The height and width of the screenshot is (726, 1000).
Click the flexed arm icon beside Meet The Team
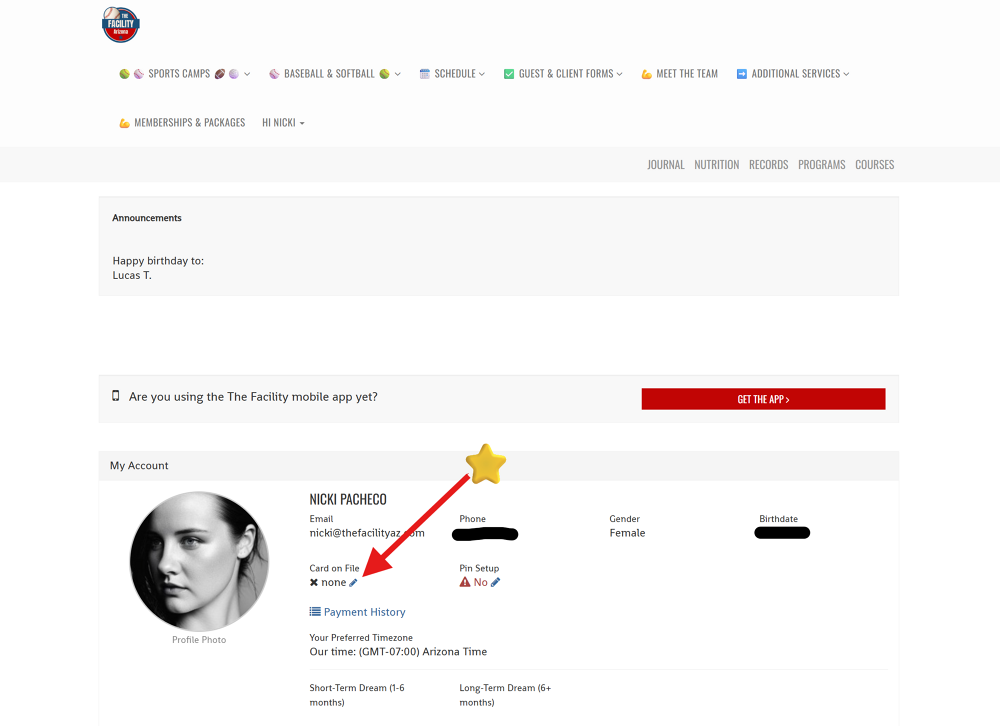[647, 74]
